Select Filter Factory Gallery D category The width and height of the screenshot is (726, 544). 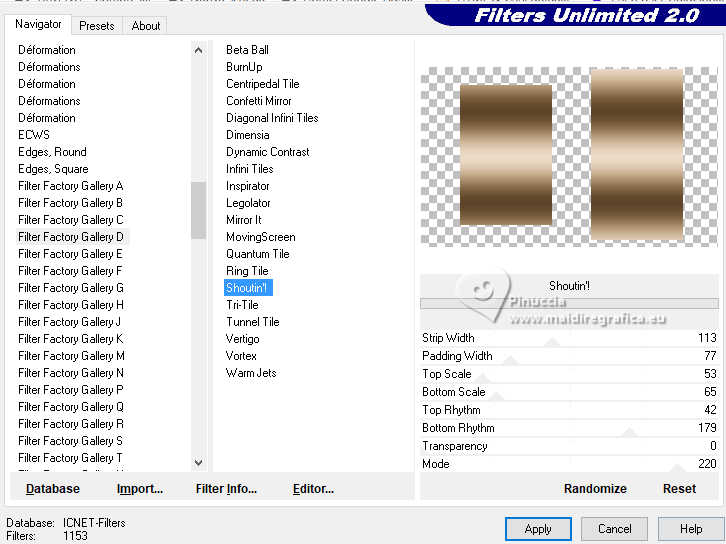pyautogui.click(x=71, y=237)
